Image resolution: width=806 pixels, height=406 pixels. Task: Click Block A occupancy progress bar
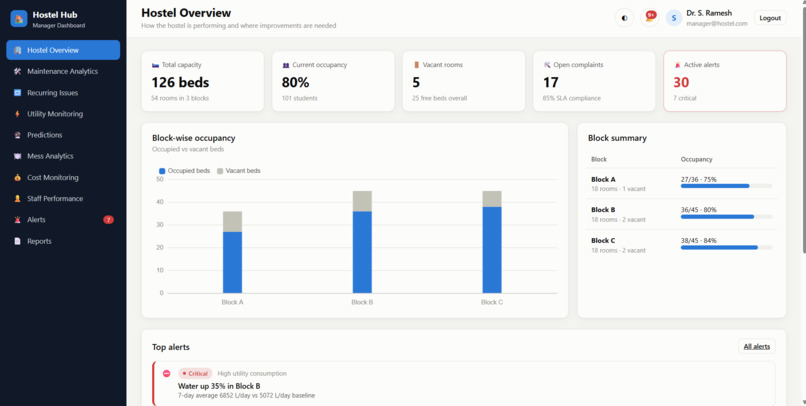point(726,186)
